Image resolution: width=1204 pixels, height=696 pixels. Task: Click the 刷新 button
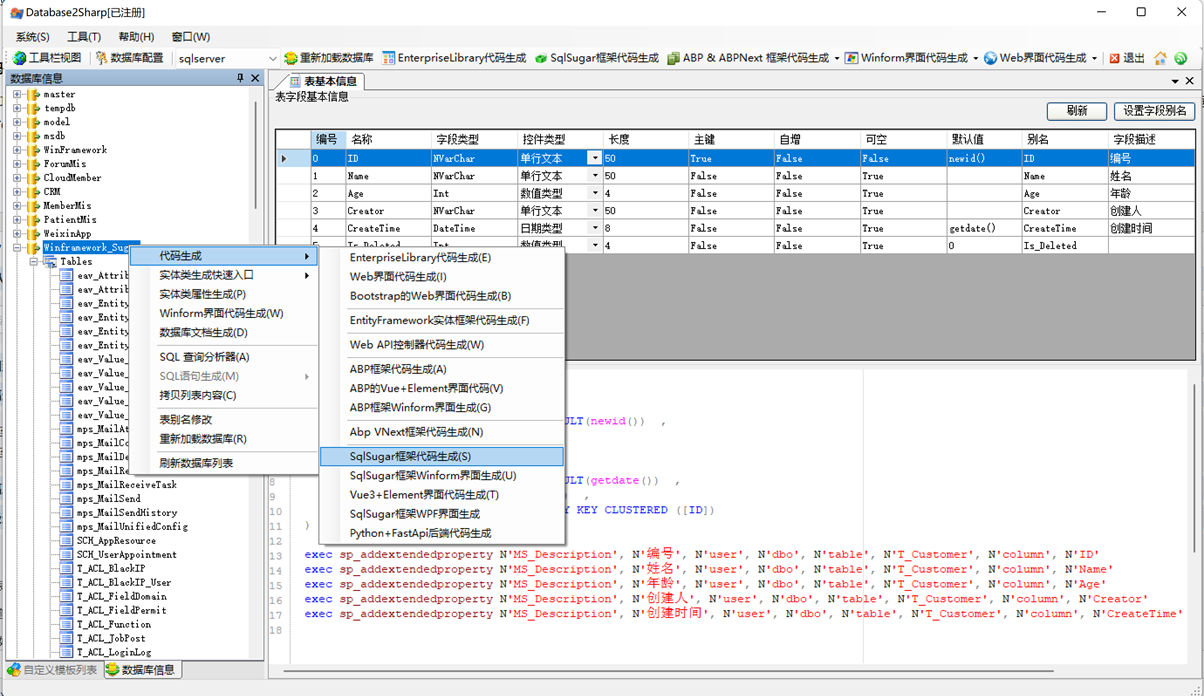tap(1076, 111)
